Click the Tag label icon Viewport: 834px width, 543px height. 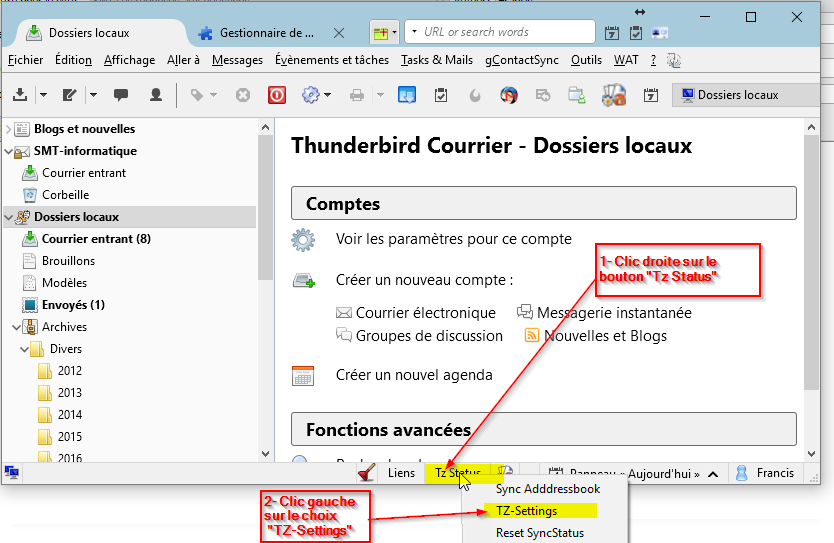[x=197, y=95]
